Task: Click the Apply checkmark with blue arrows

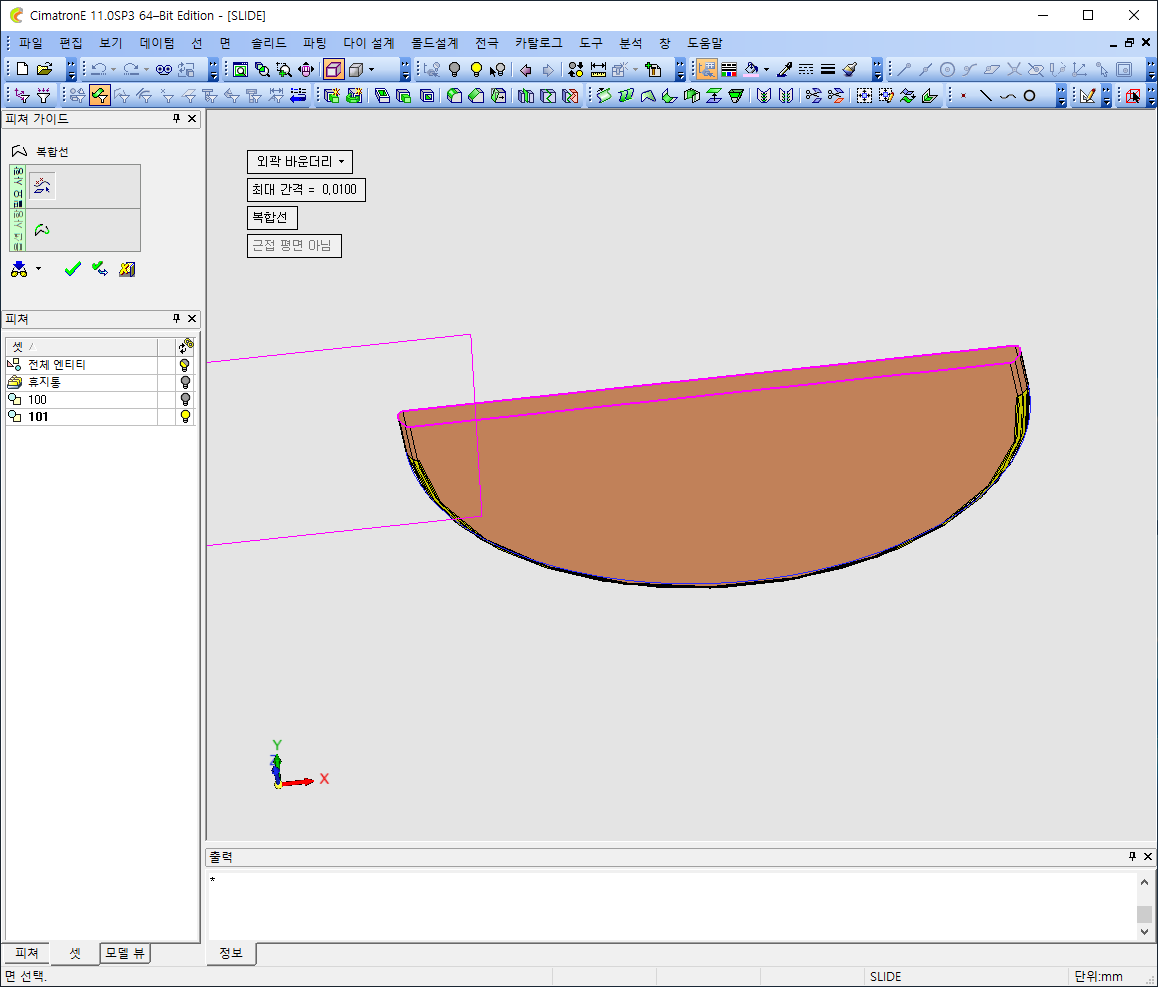Action: point(100,270)
